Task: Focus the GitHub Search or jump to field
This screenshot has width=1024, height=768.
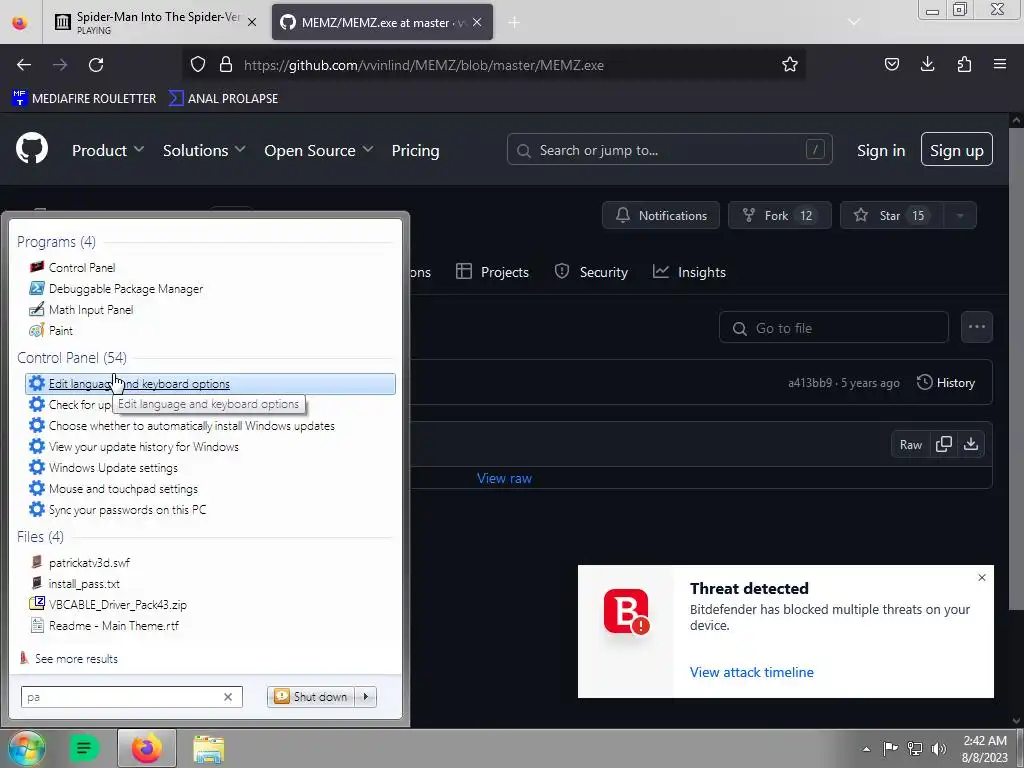Action: 669,150
